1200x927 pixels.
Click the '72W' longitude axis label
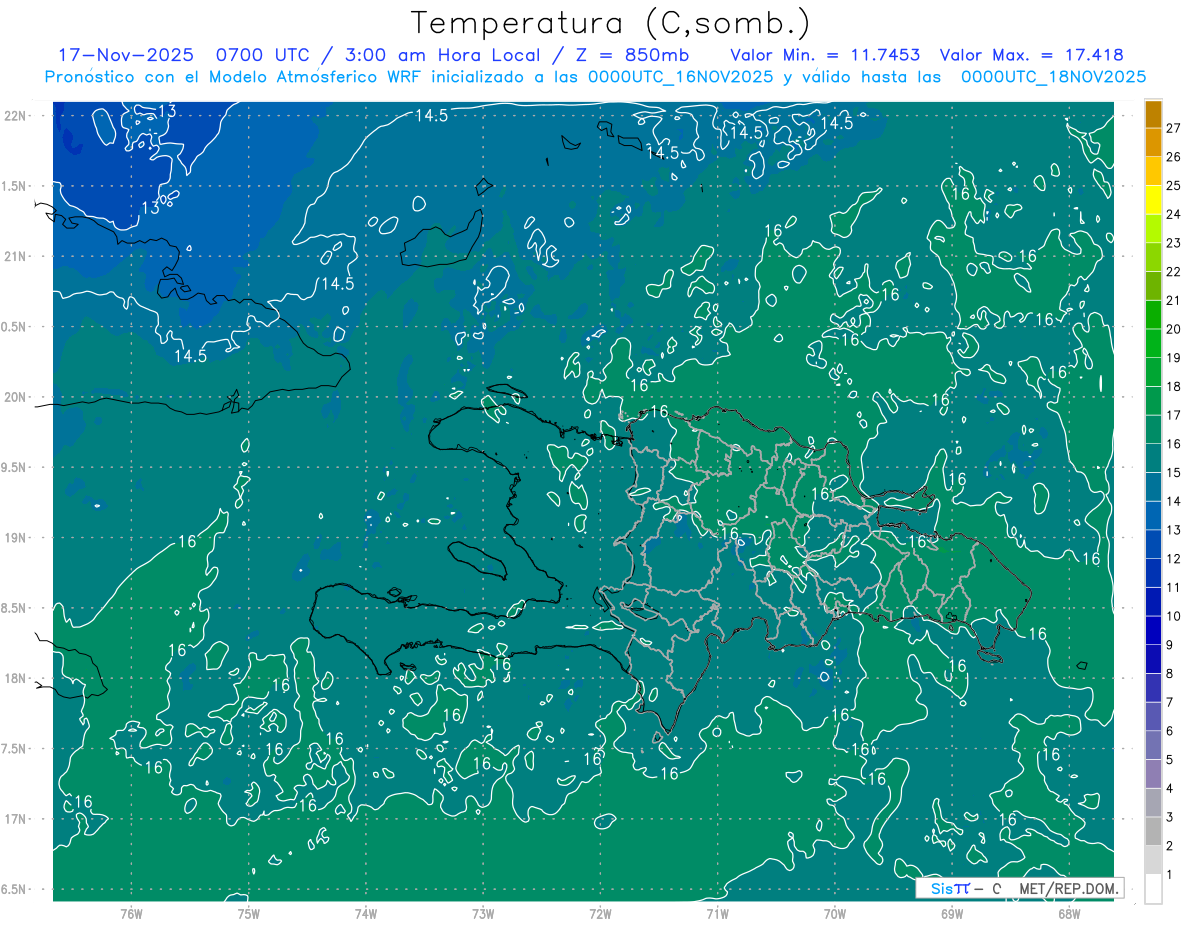coord(600,913)
